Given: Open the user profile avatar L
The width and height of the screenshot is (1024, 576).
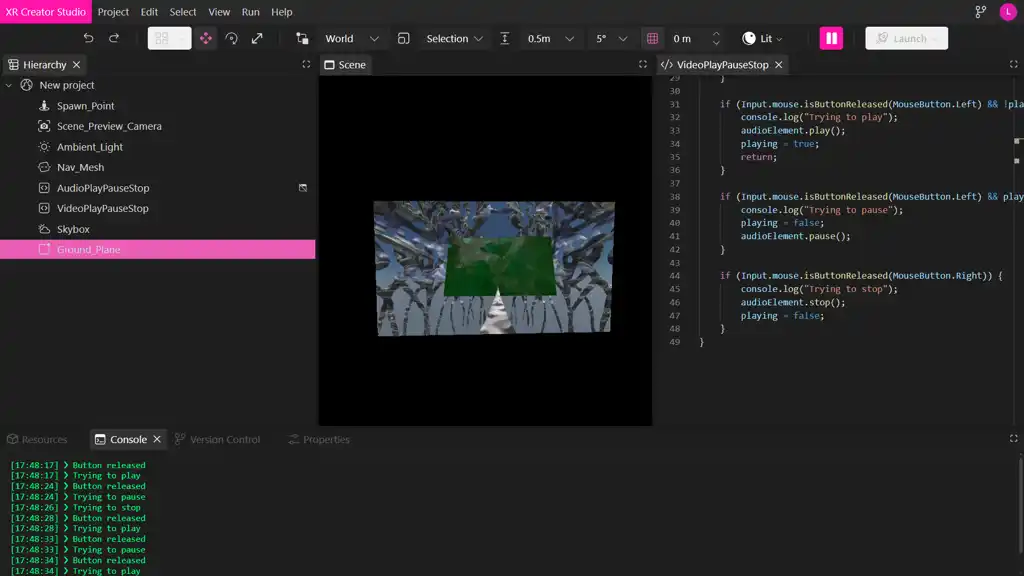Looking at the screenshot, I should (x=1008, y=12).
